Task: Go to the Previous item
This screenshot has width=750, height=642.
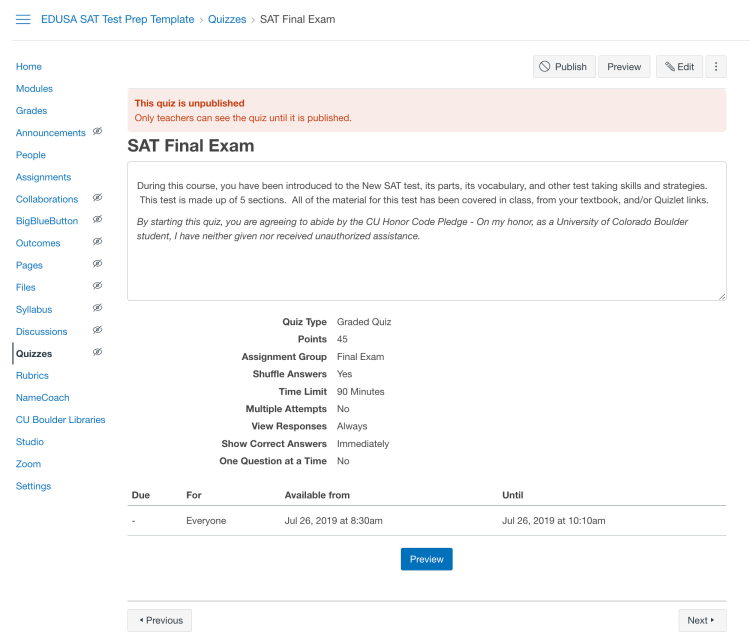Action: pyautogui.click(x=160, y=620)
